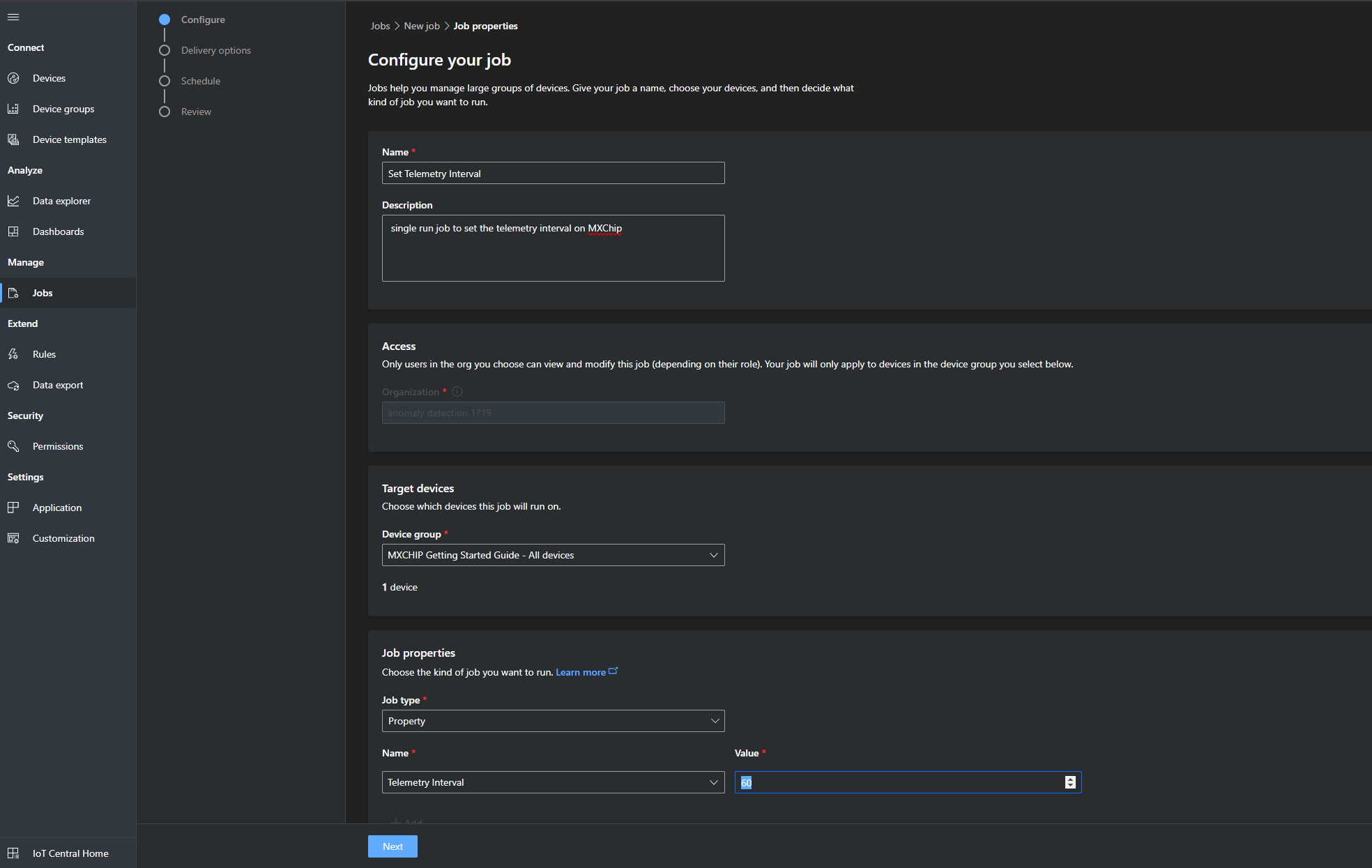
Task: Toggle the hamburger navigation menu
Action: tap(13, 17)
